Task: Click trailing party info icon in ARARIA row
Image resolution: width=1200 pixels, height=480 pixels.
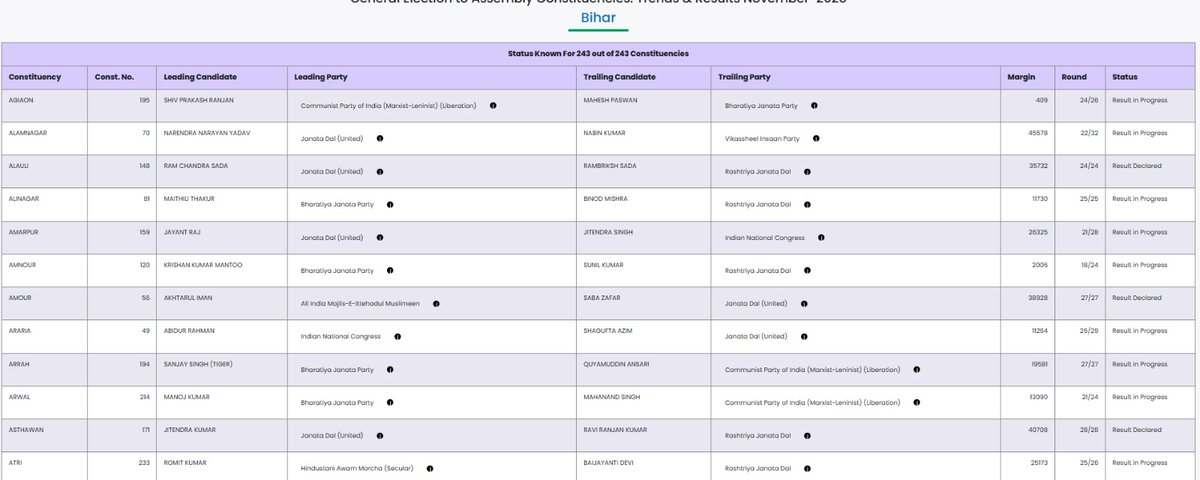Action: (804, 336)
